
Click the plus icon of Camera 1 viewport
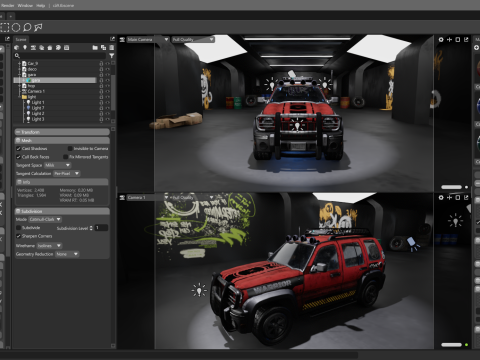click(x=449, y=197)
